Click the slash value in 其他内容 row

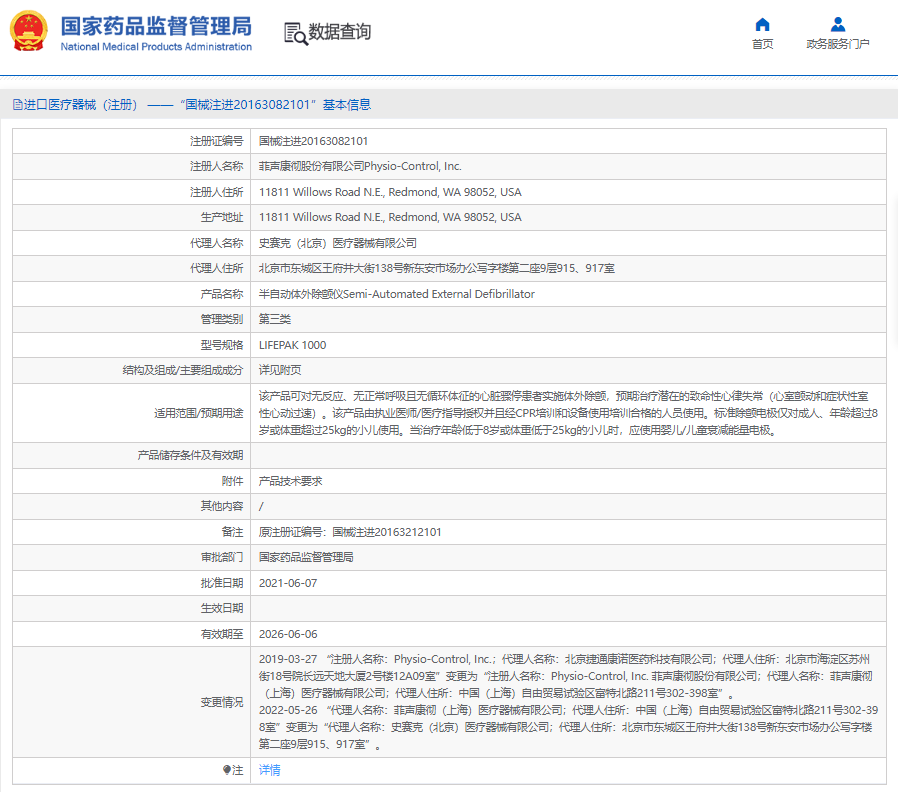coord(261,506)
